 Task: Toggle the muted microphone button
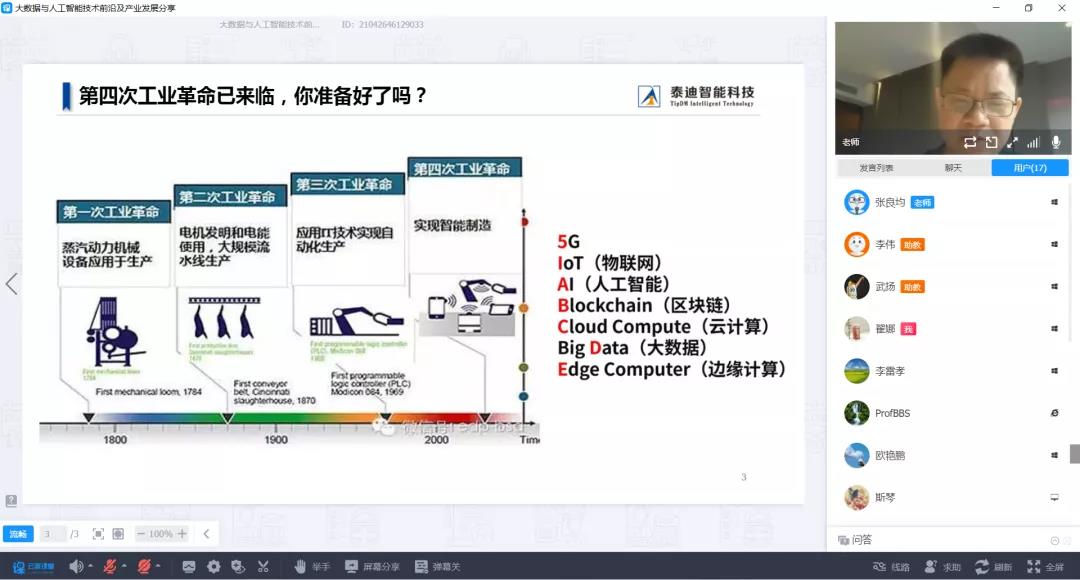point(110,567)
